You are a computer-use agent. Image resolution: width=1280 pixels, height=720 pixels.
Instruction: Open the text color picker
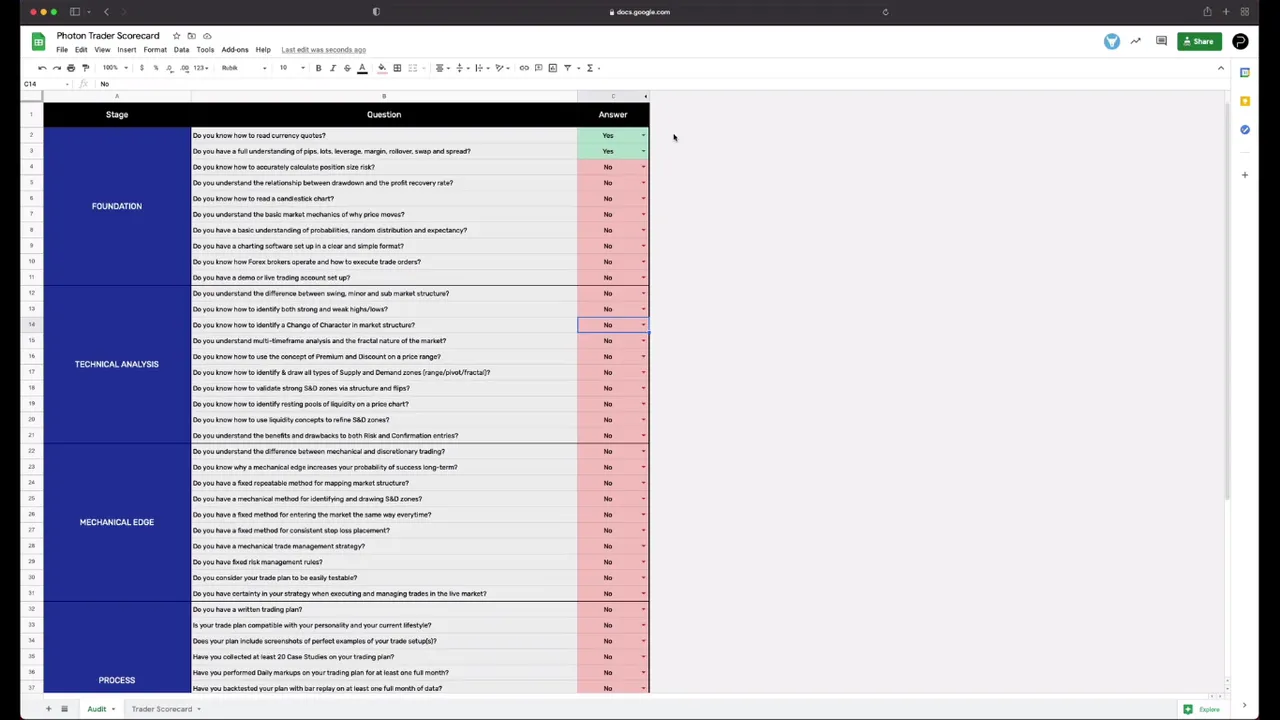click(x=362, y=68)
